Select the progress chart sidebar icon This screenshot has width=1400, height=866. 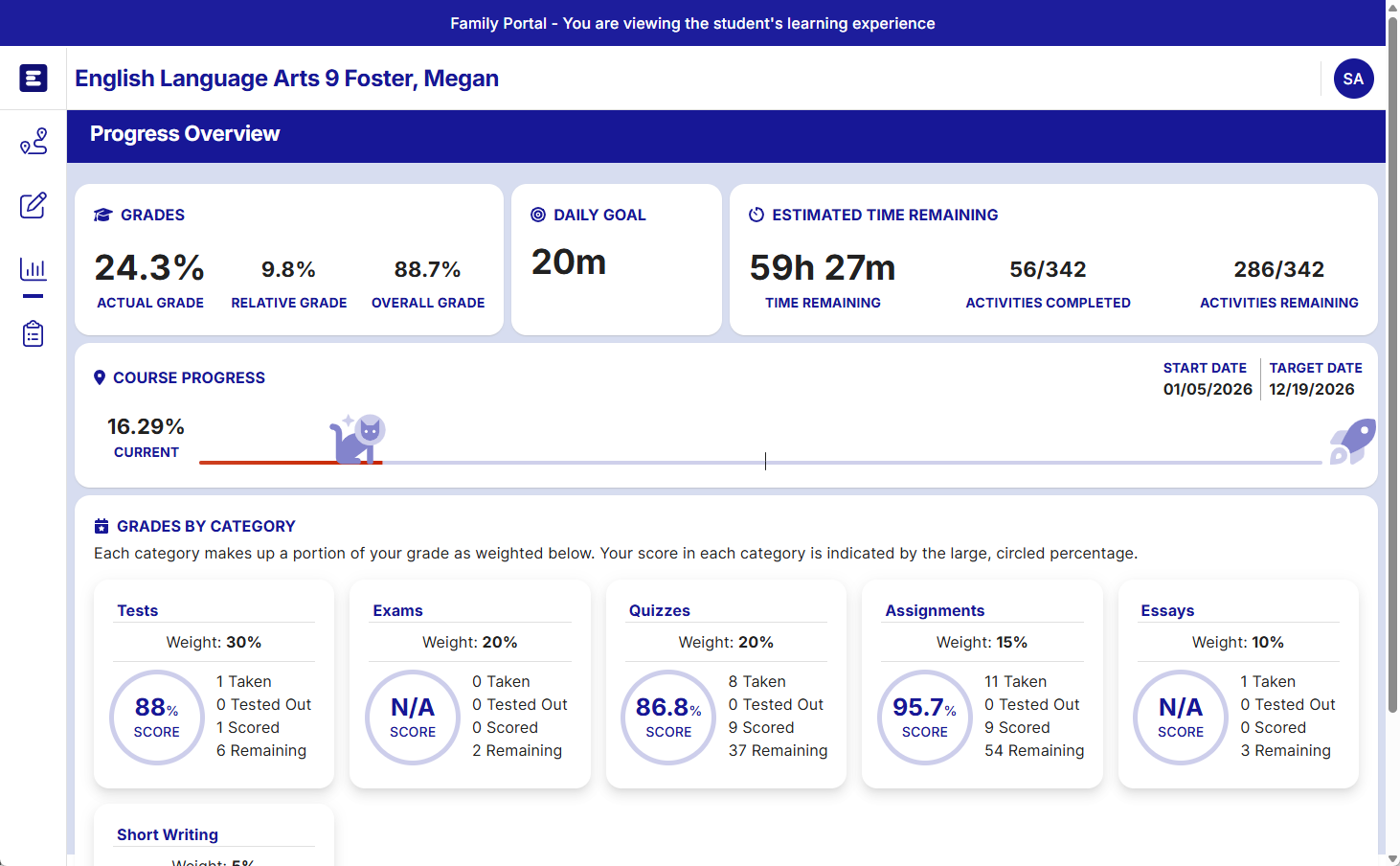point(34,269)
